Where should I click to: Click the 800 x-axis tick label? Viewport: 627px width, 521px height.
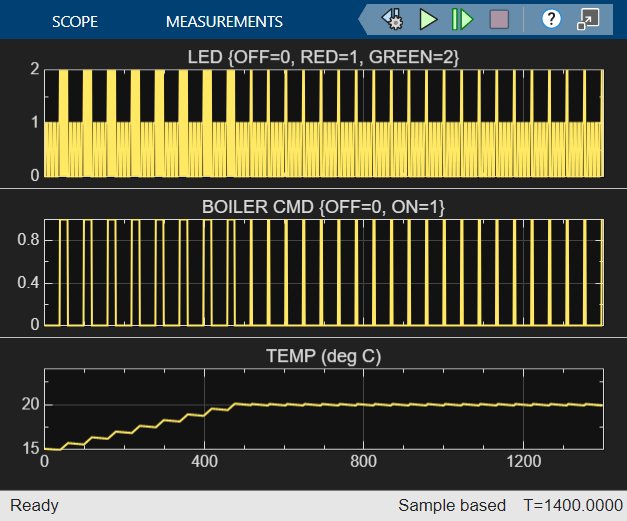[363, 461]
